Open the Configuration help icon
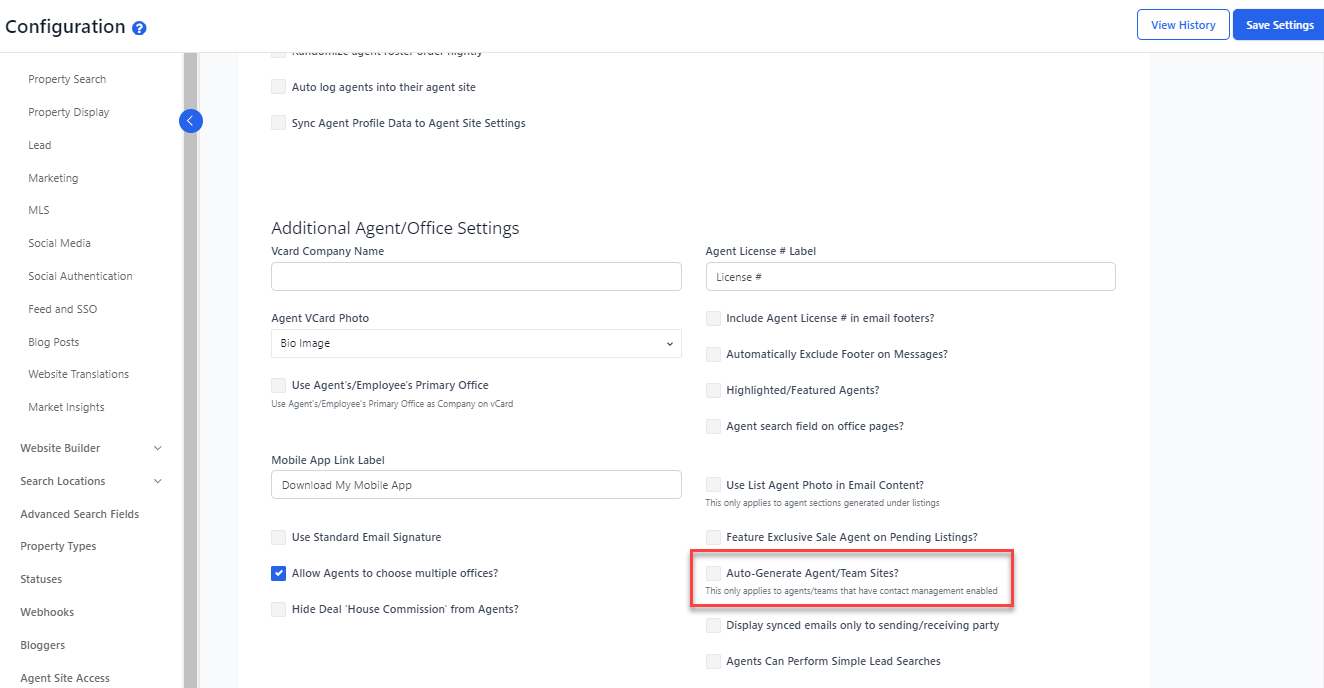The height and width of the screenshot is (688, 1324). 138,28
